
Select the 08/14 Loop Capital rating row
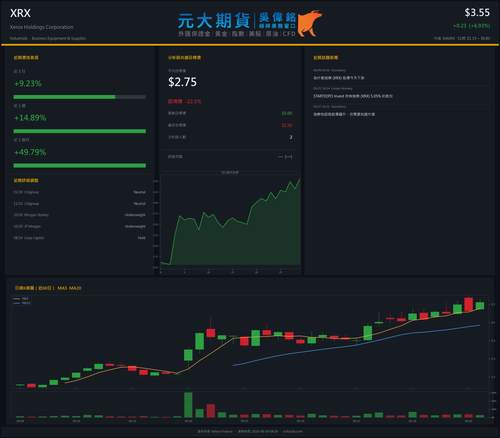80,238
